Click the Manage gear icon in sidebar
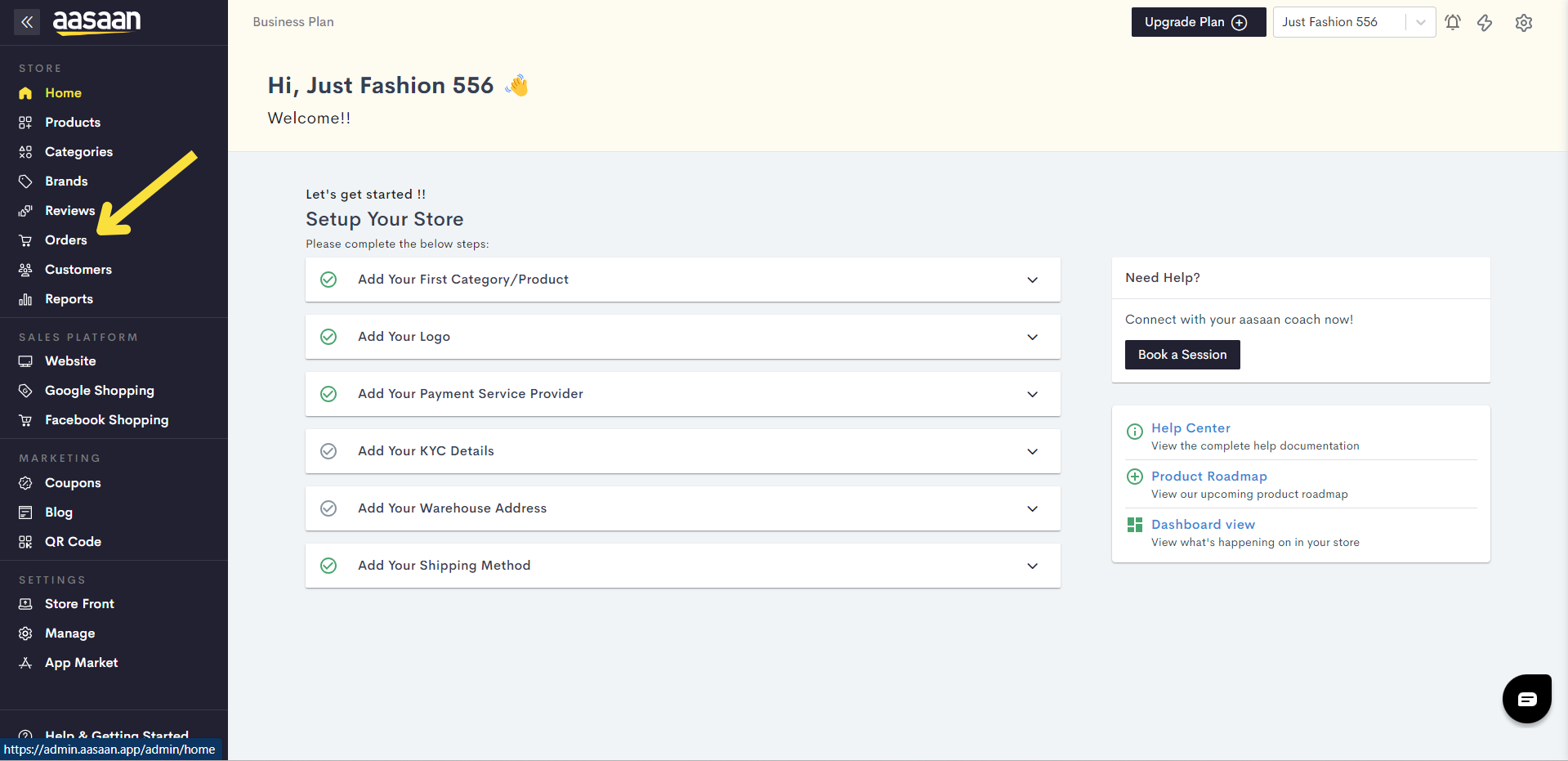1568x761 pixels. coord(25,633)
